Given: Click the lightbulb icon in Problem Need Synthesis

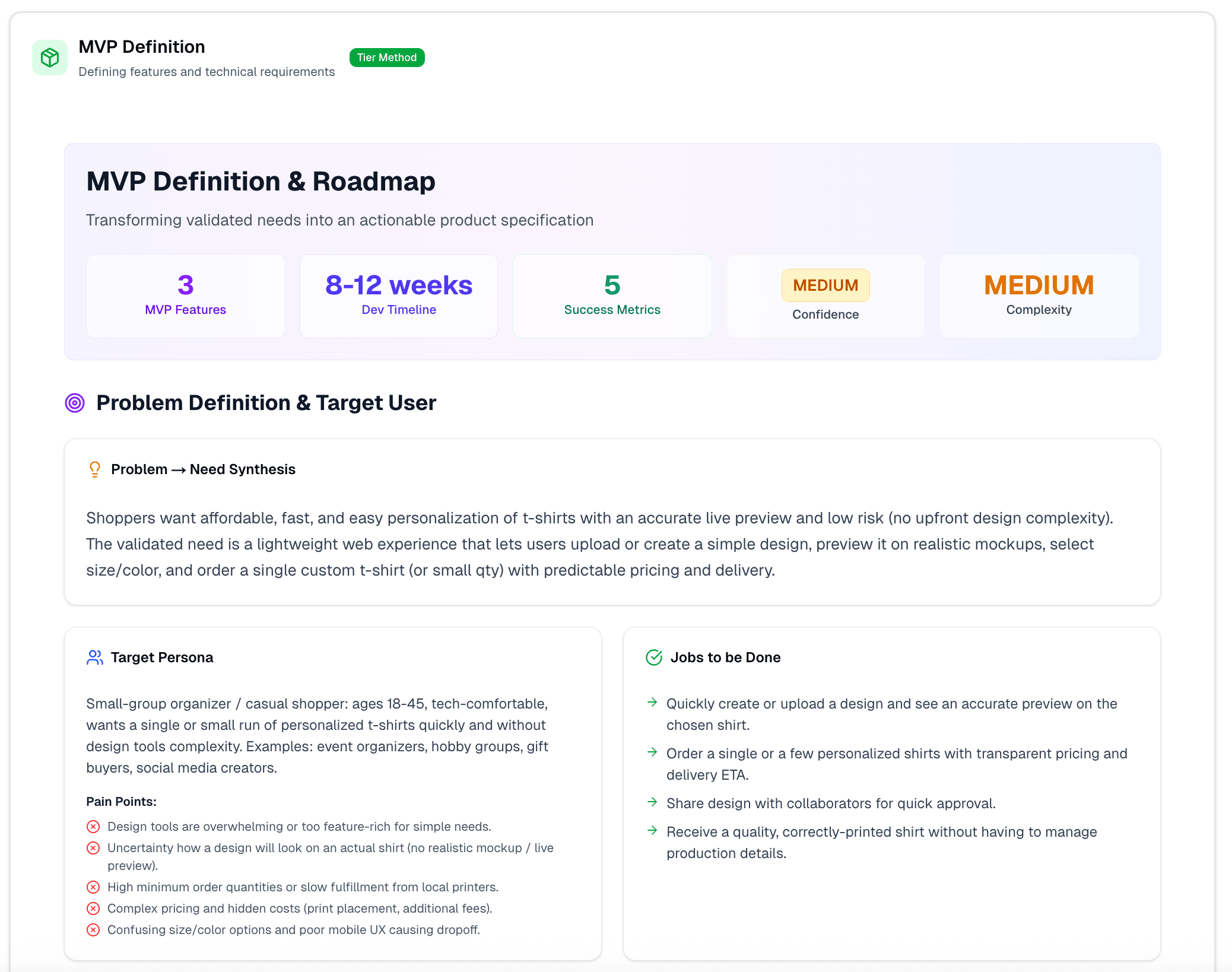Looking at the screenshot, I should click(x=94, y=469).
